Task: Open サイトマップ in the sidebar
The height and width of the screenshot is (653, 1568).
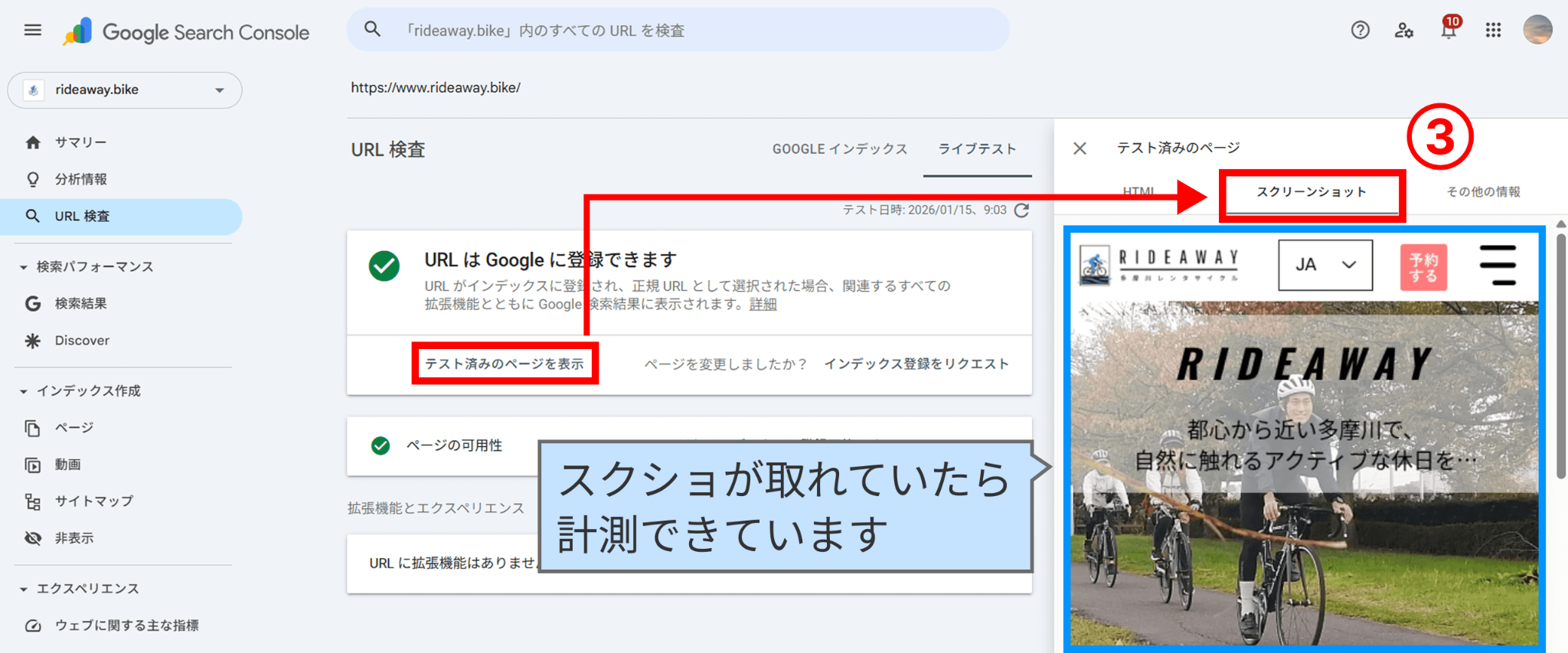Action: [x=93, y=501]
